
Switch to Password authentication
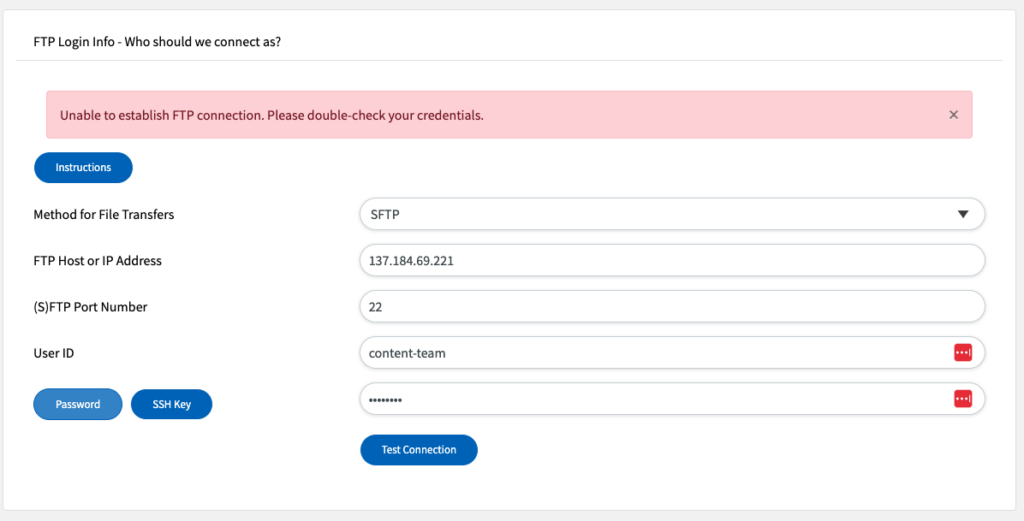(78, 404)
